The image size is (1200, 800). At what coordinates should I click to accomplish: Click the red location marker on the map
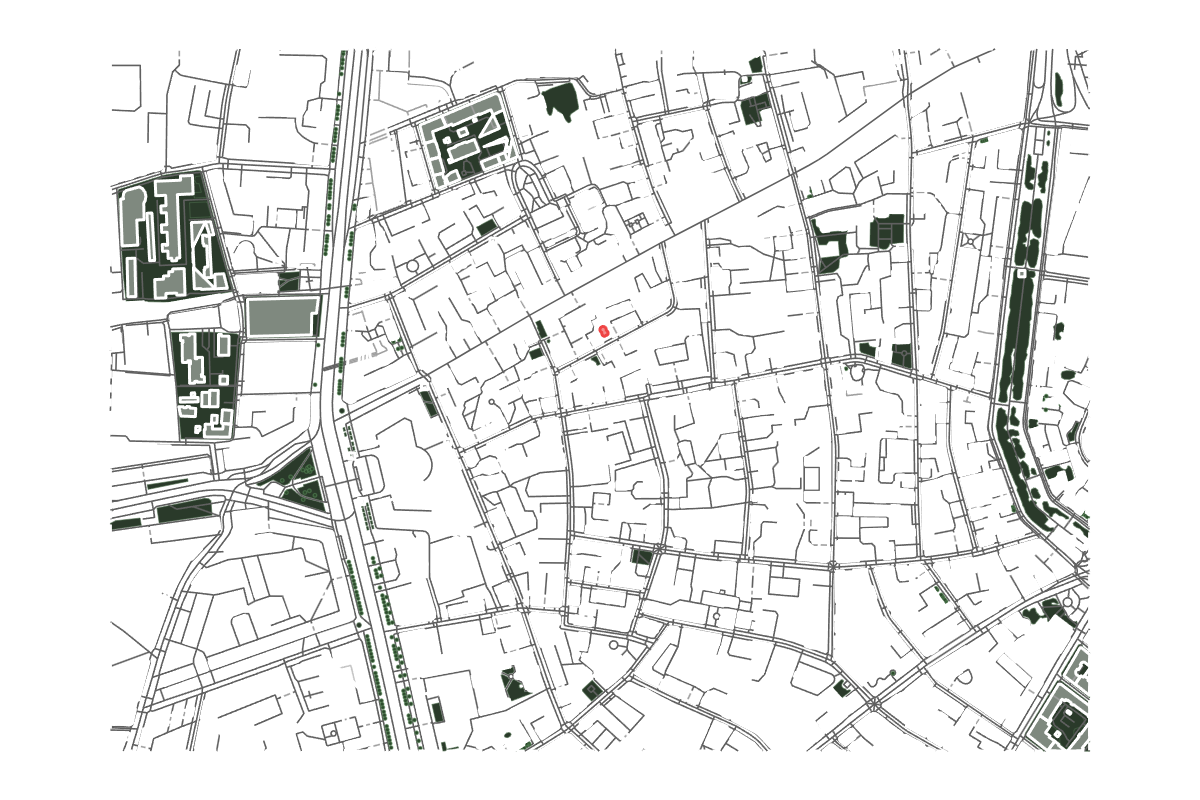click(603, 330)
